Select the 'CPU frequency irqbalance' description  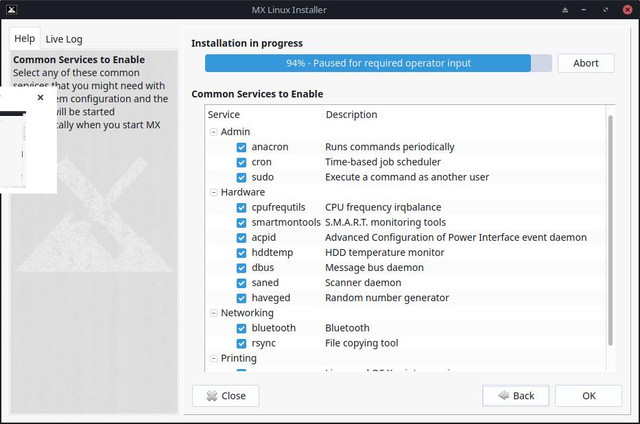(x=383, y=207)
